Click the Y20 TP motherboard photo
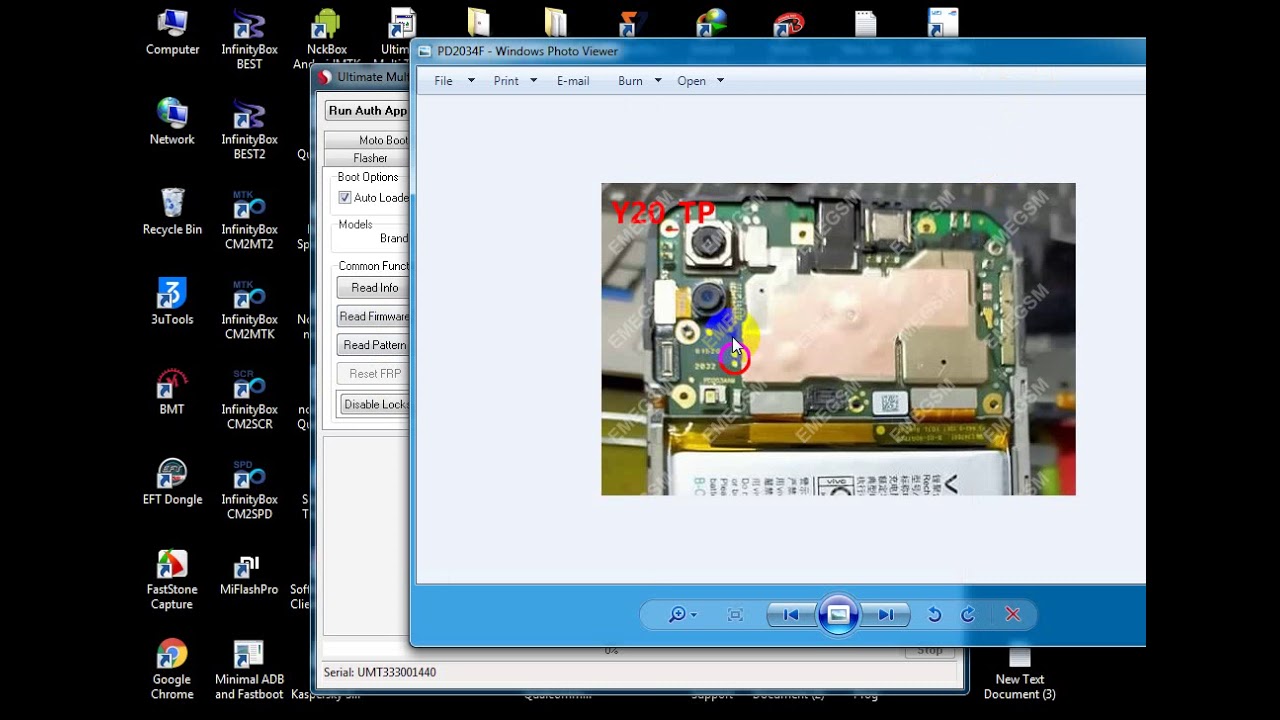 (838, 339)
